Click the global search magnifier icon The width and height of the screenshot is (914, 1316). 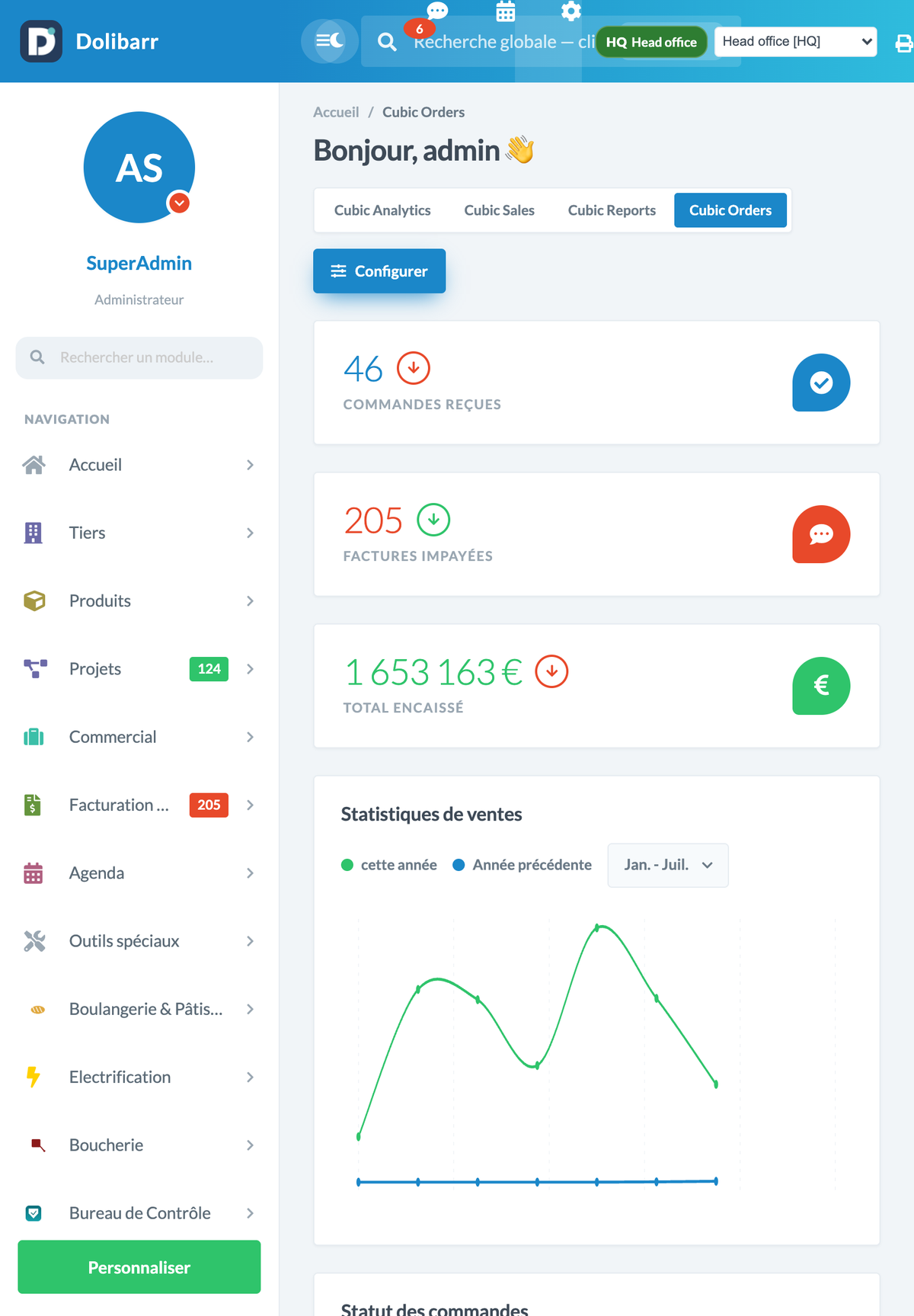387,42
